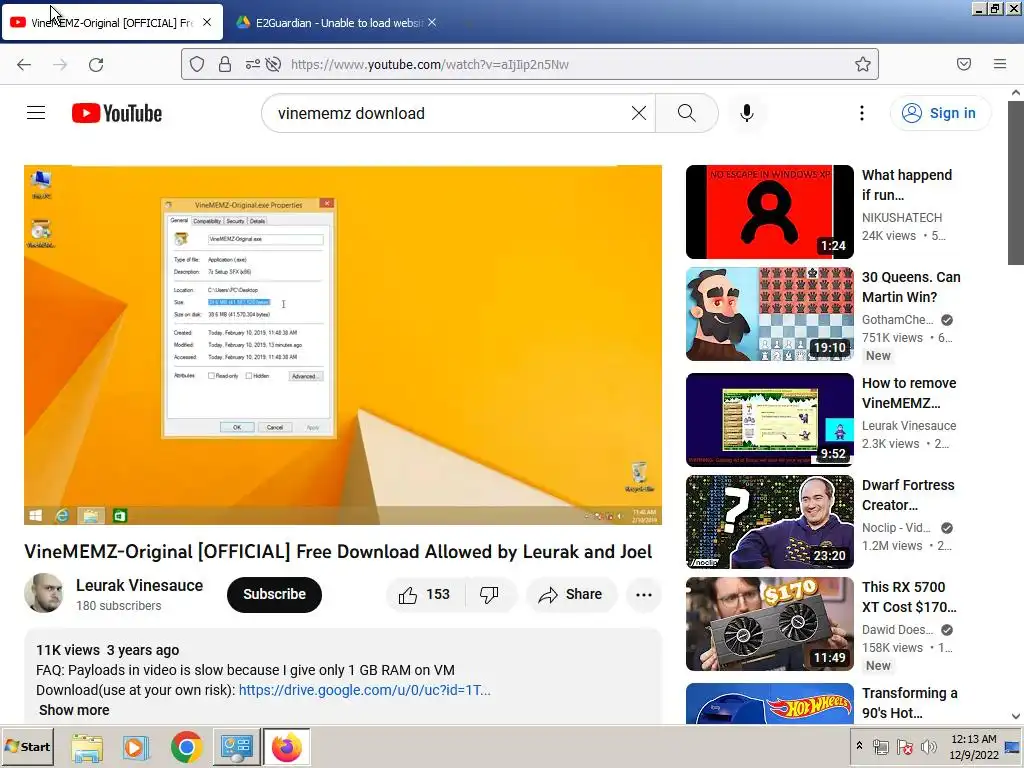Expand description with Show more

click(74, 710)
